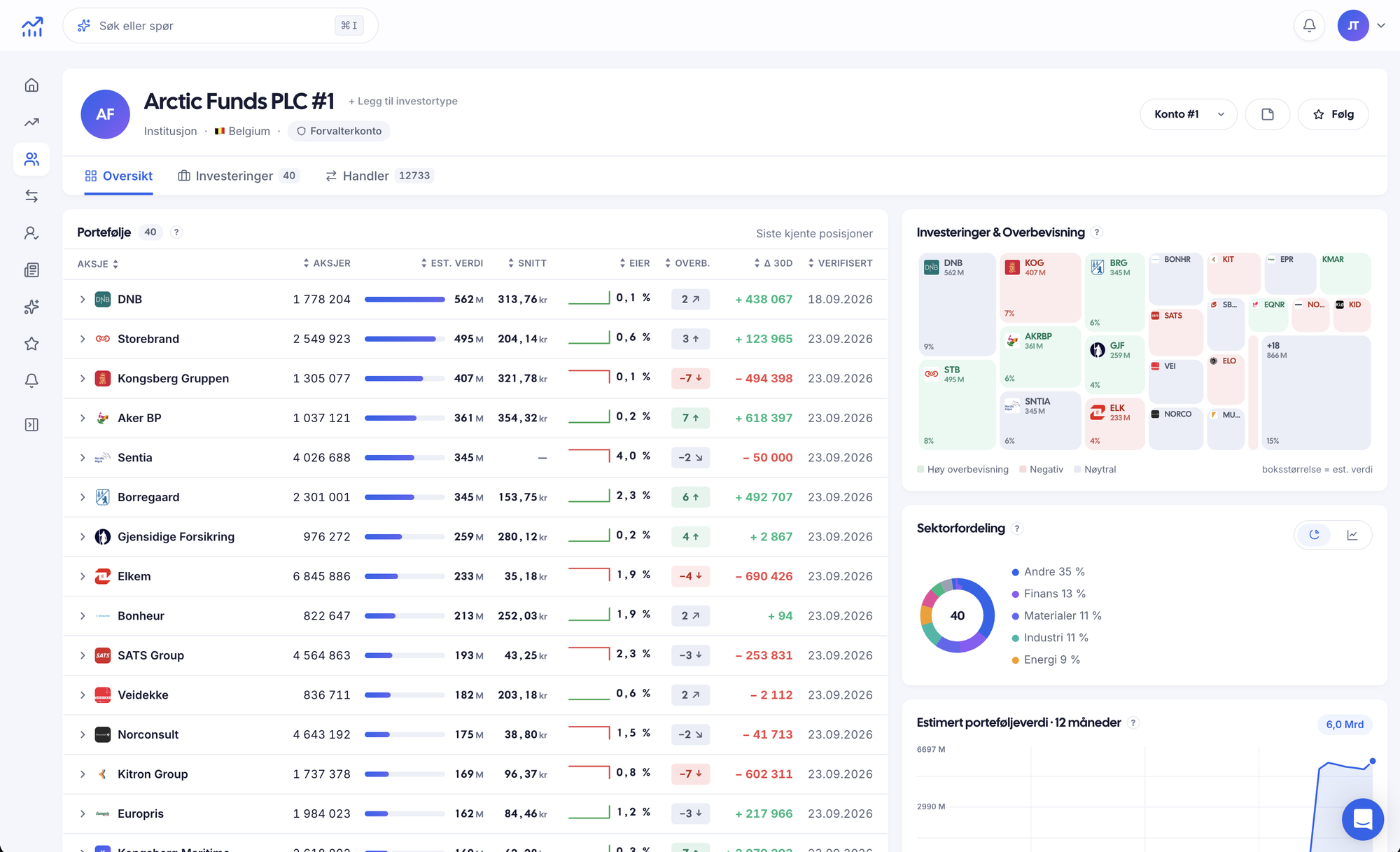Click the 6,0 Mrd value badge
The image size is (1400, 852).
click(x=1345, y=724)
